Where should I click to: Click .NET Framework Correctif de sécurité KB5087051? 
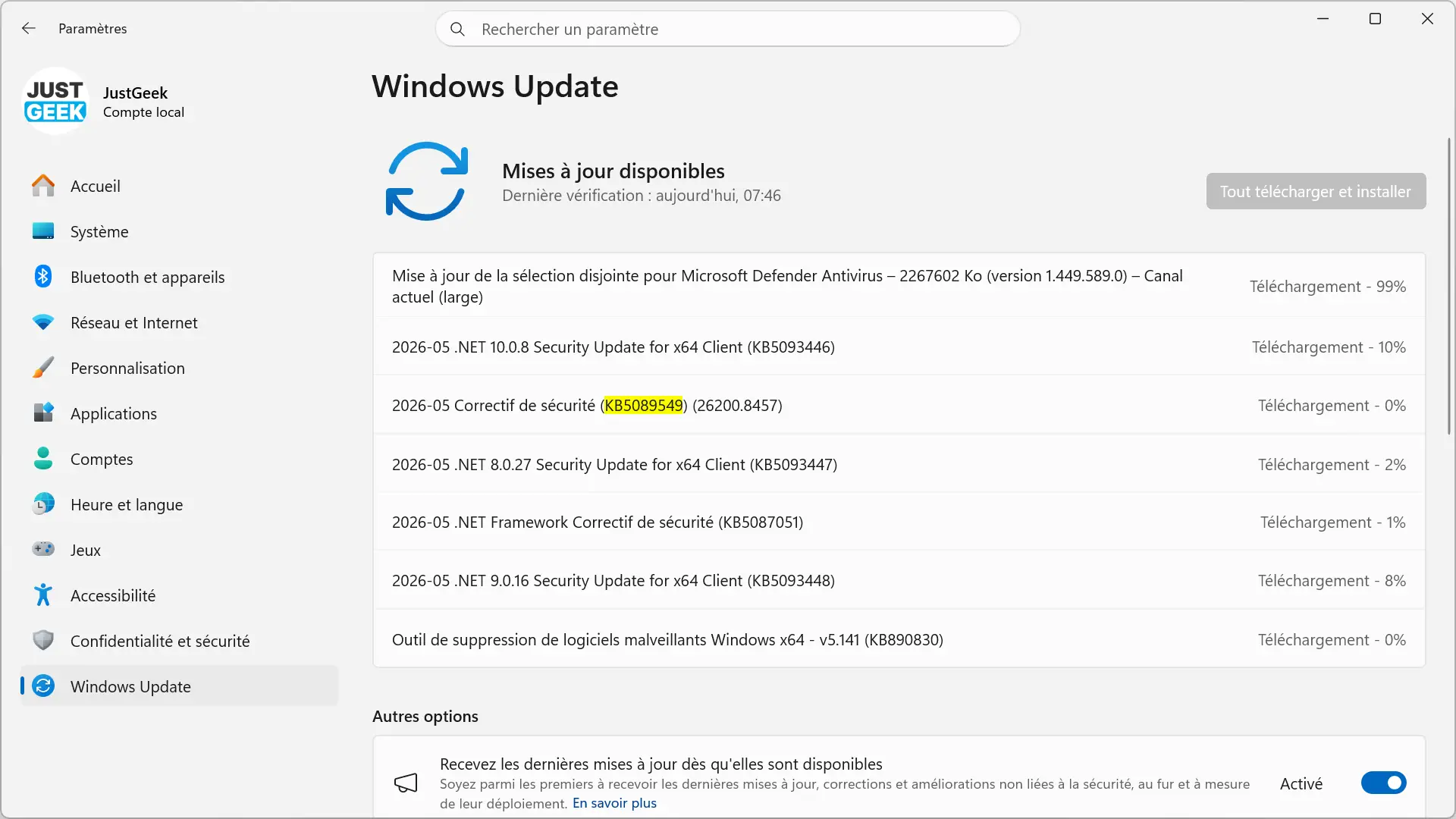pos(899,522)
